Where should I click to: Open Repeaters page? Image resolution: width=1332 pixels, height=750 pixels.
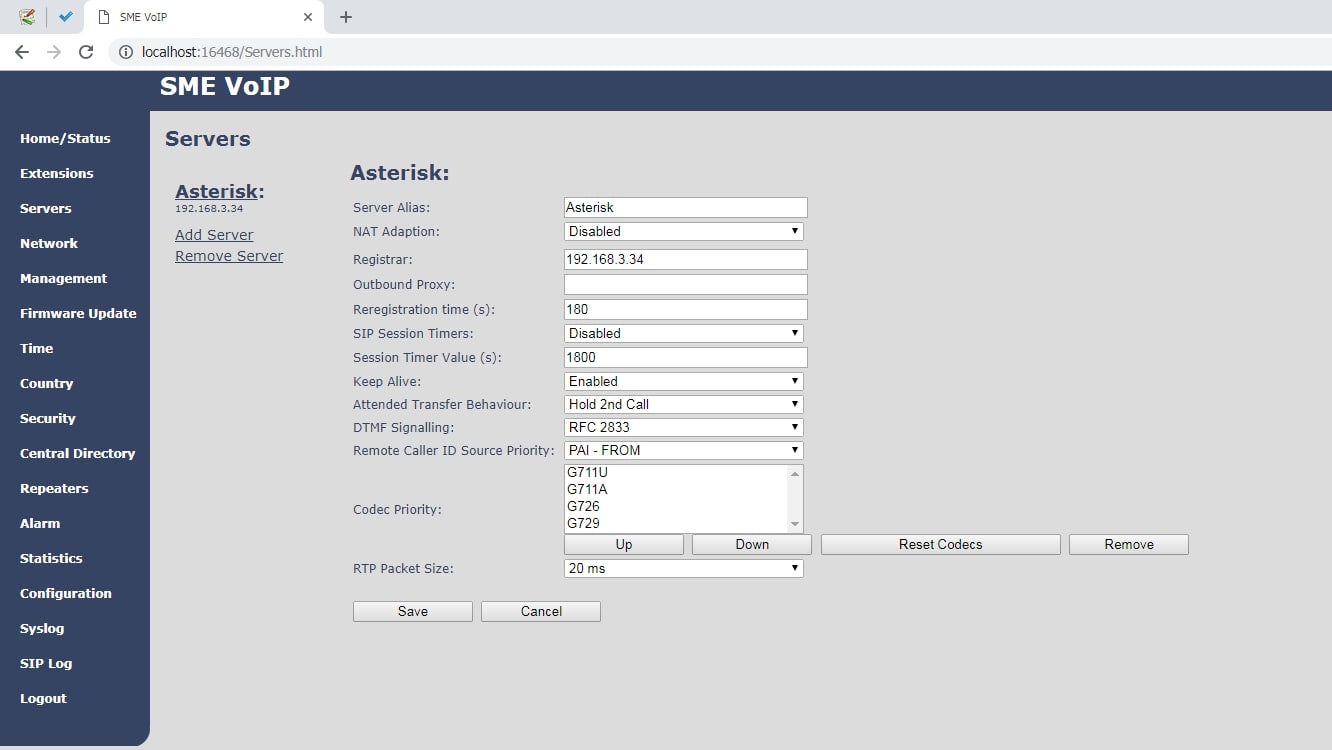click(x=54, y=489)
